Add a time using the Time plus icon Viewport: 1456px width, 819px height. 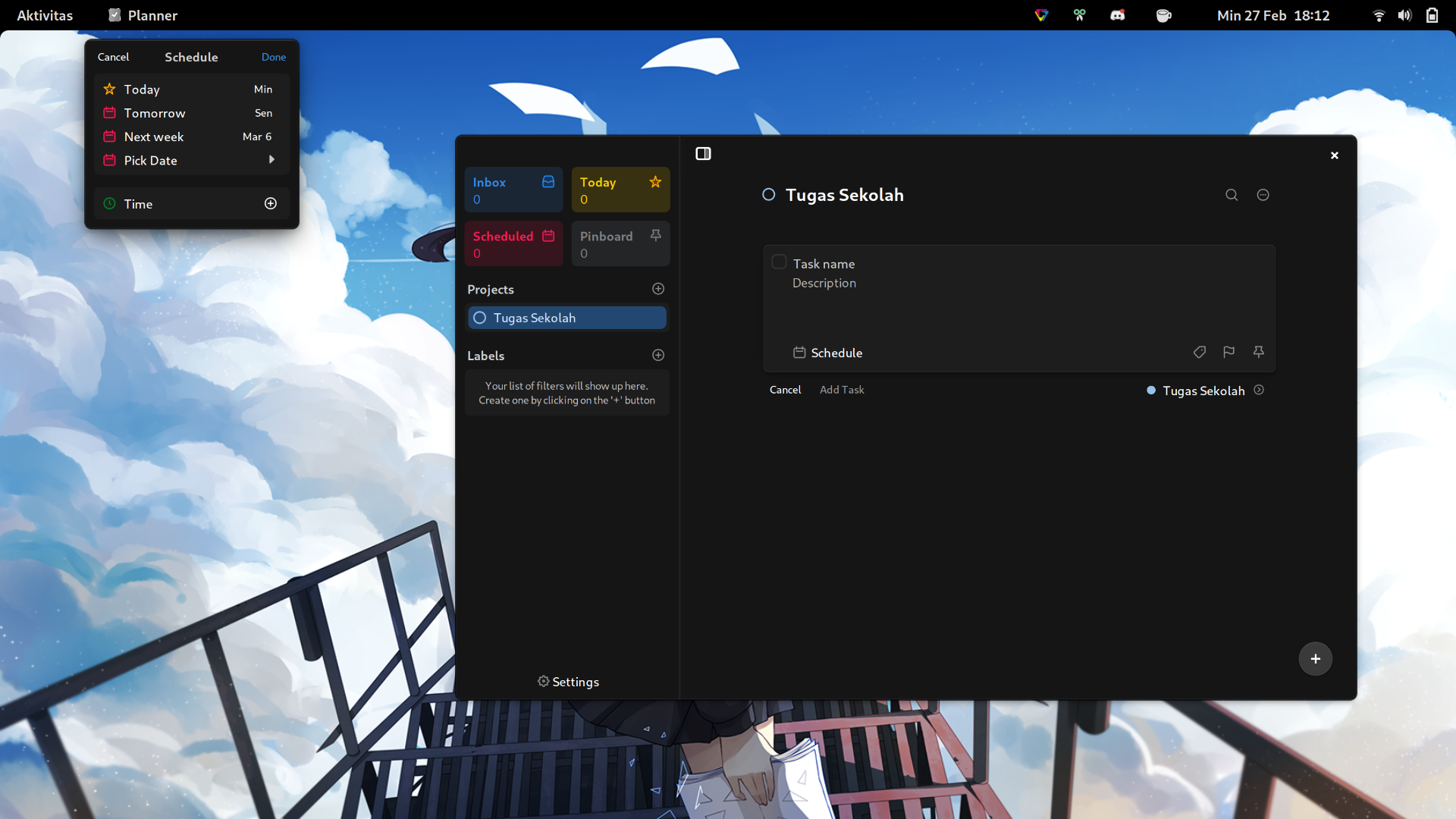[270, 203]
